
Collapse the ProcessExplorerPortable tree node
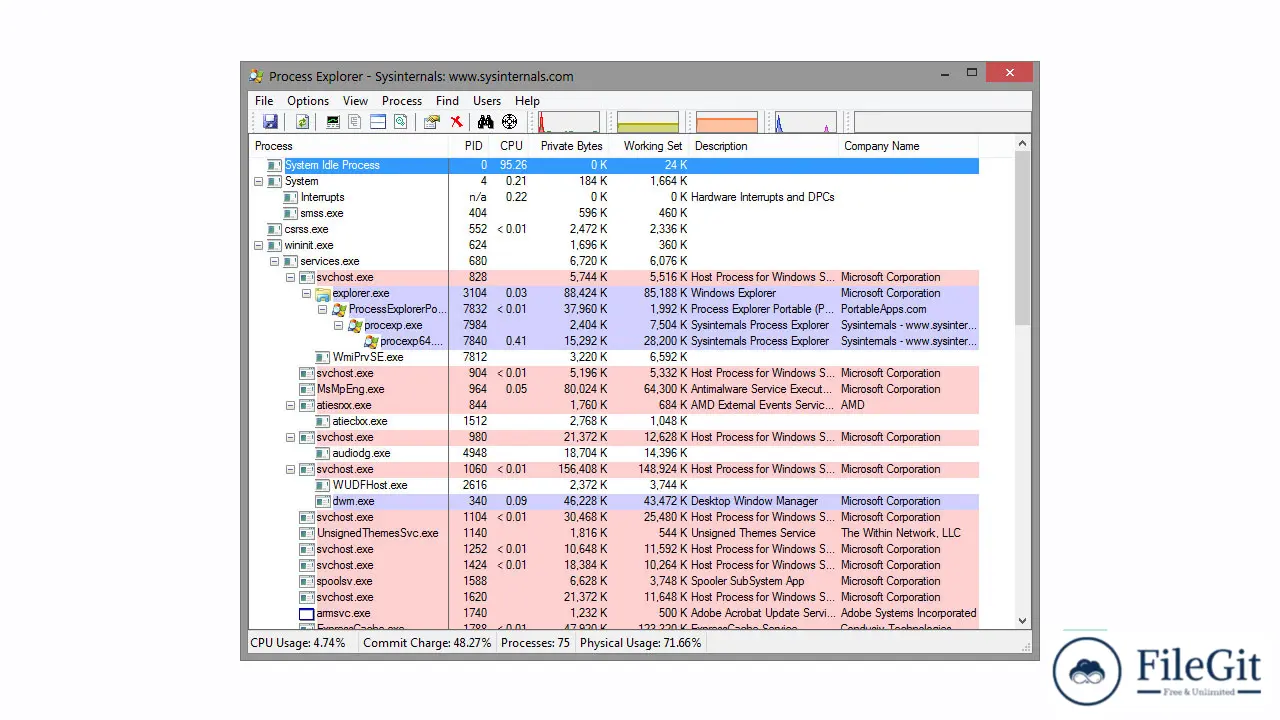pyautogui.click(x=322, y=309)
